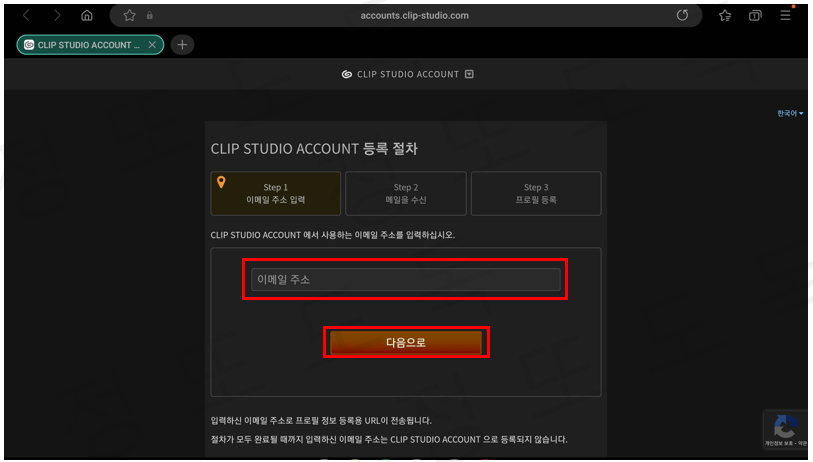Select Step 1 이메일 주소 입력

coord(275,193)
